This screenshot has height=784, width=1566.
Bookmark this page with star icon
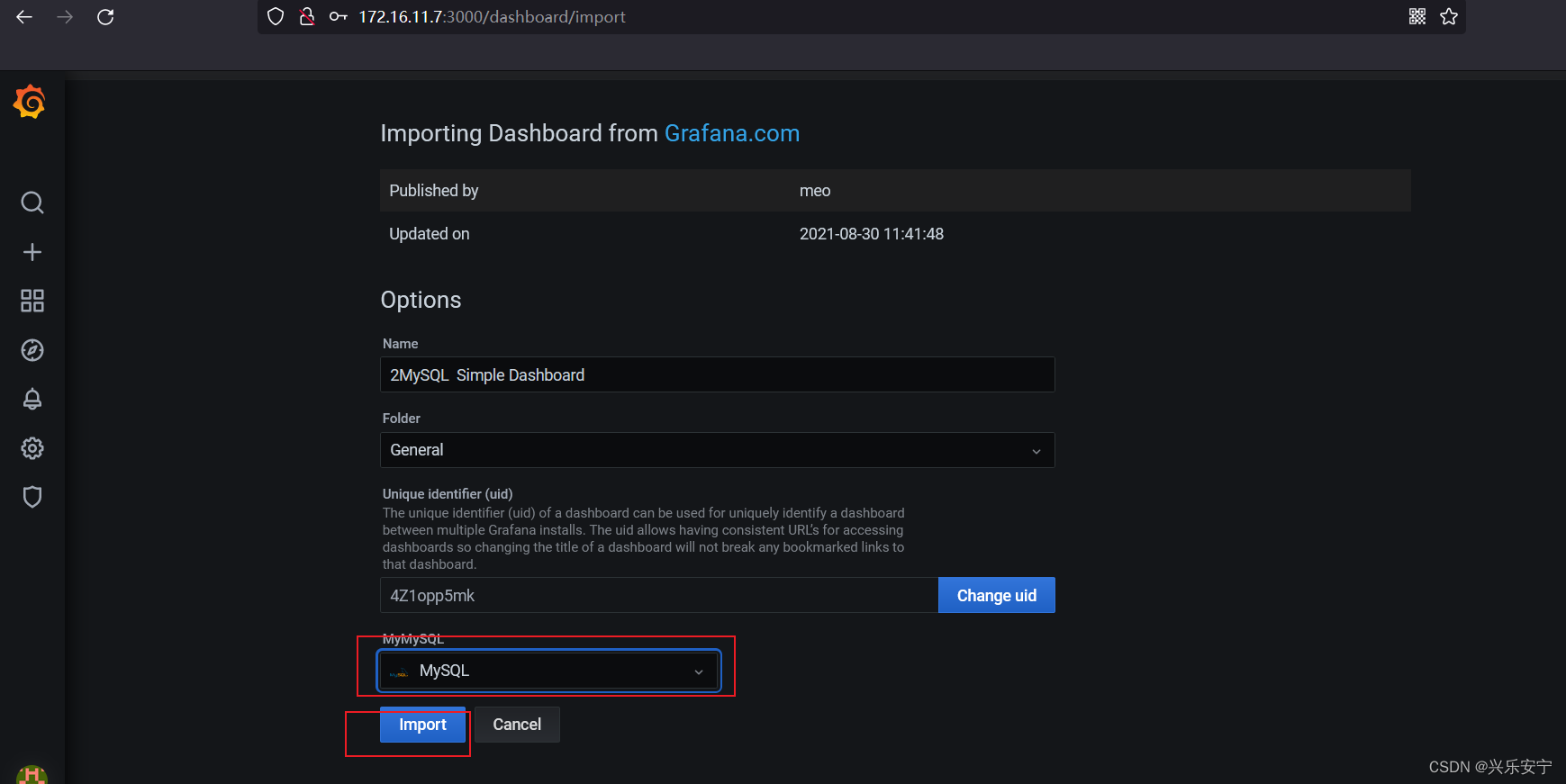tap(1449, 16)
